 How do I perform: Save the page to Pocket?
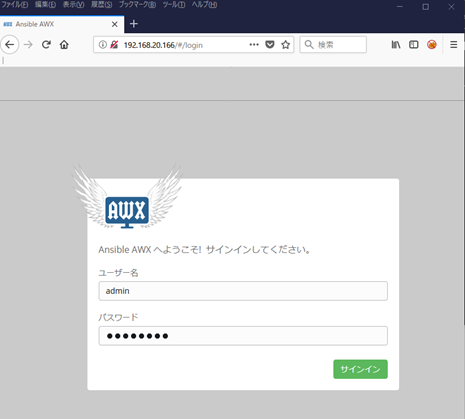270,44
